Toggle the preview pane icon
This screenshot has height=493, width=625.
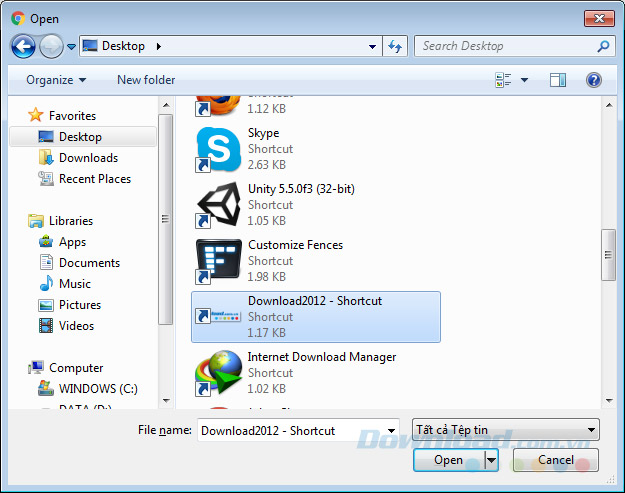[558, 80]
